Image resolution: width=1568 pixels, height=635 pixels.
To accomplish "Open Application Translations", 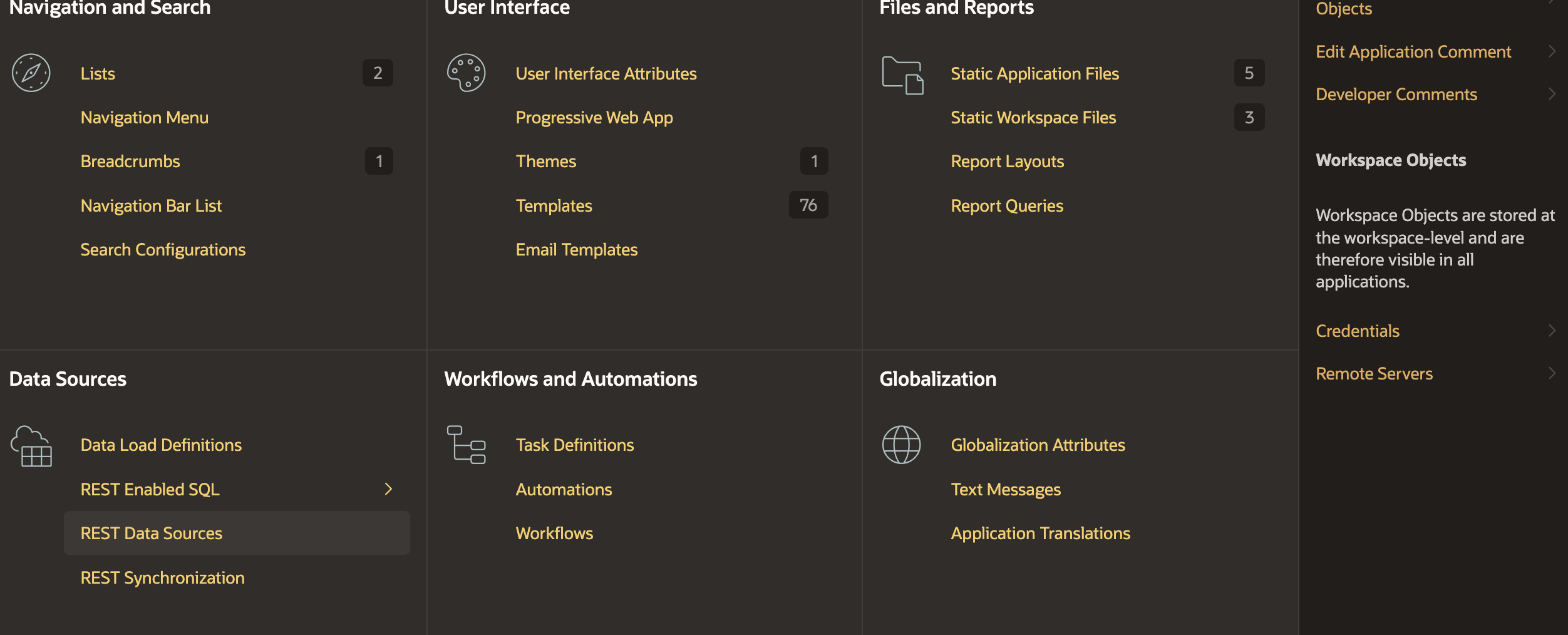I will point(1040,534).
